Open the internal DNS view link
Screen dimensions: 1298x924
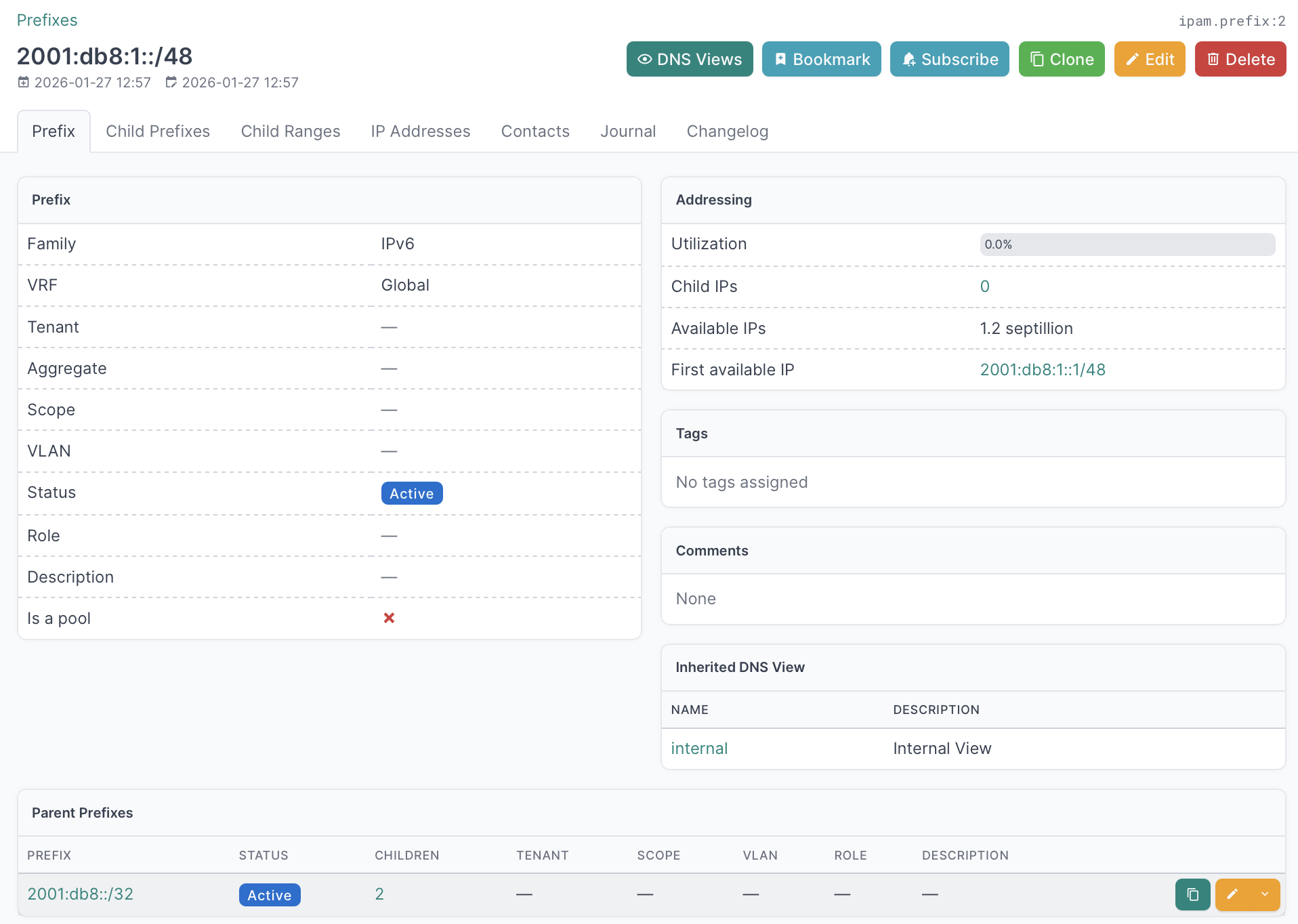pos(698,749)
